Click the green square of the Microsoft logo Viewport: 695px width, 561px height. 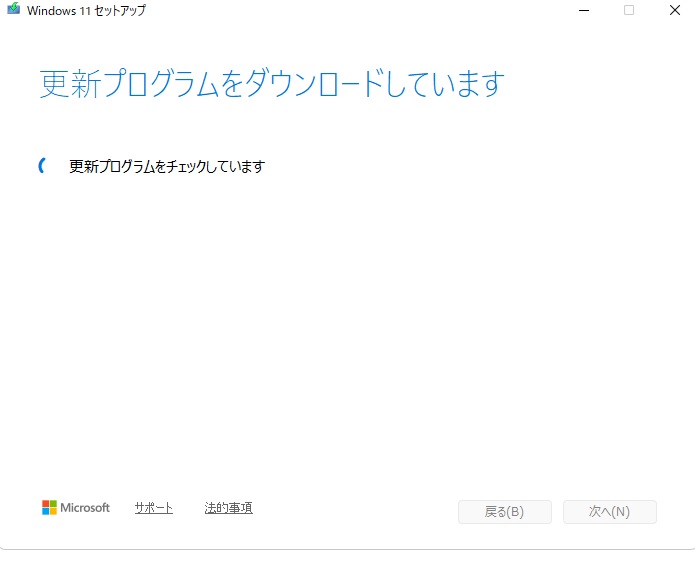click(x=53, y=503)
